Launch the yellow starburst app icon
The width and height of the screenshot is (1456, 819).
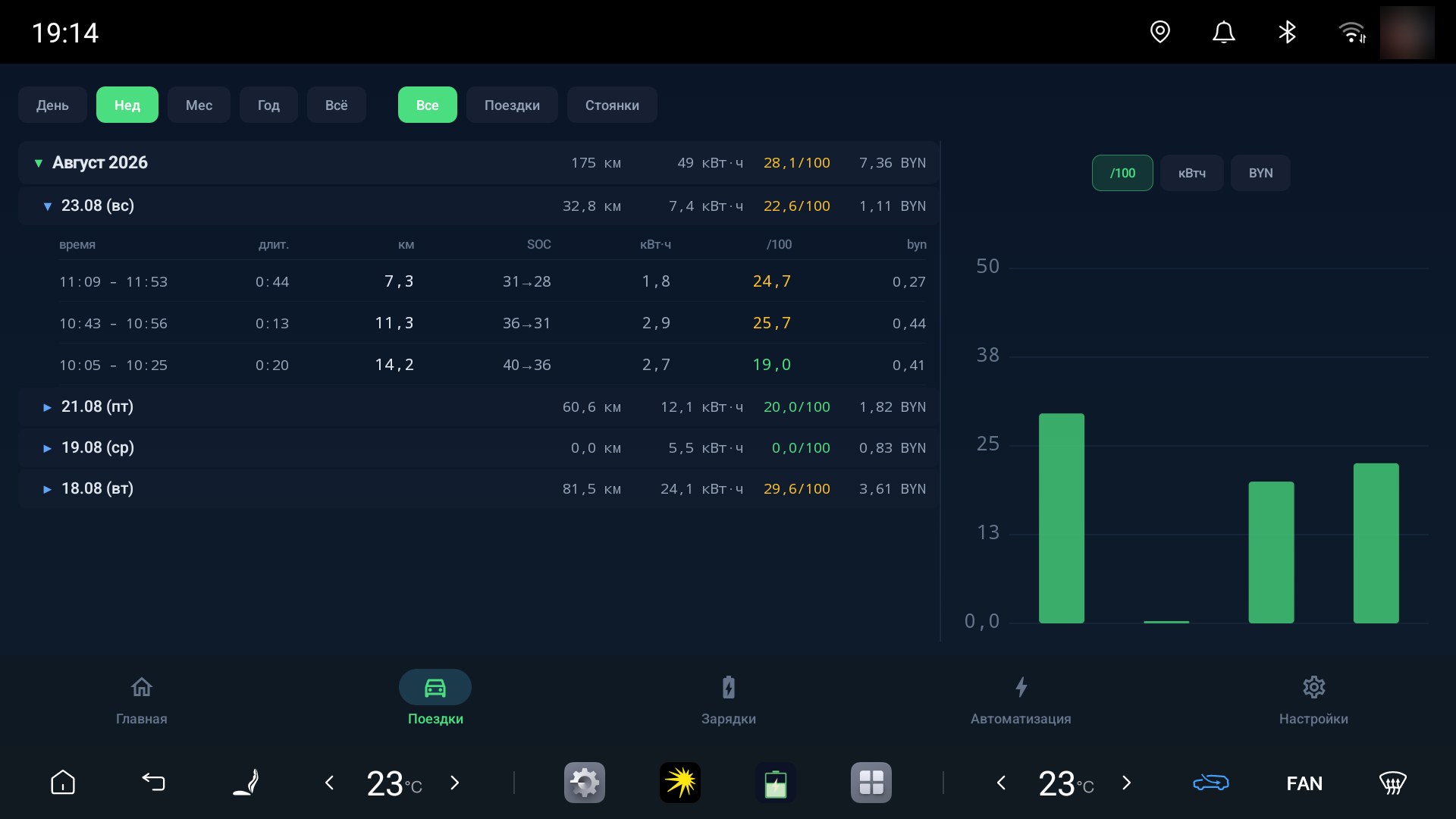(x=680, y=783)
